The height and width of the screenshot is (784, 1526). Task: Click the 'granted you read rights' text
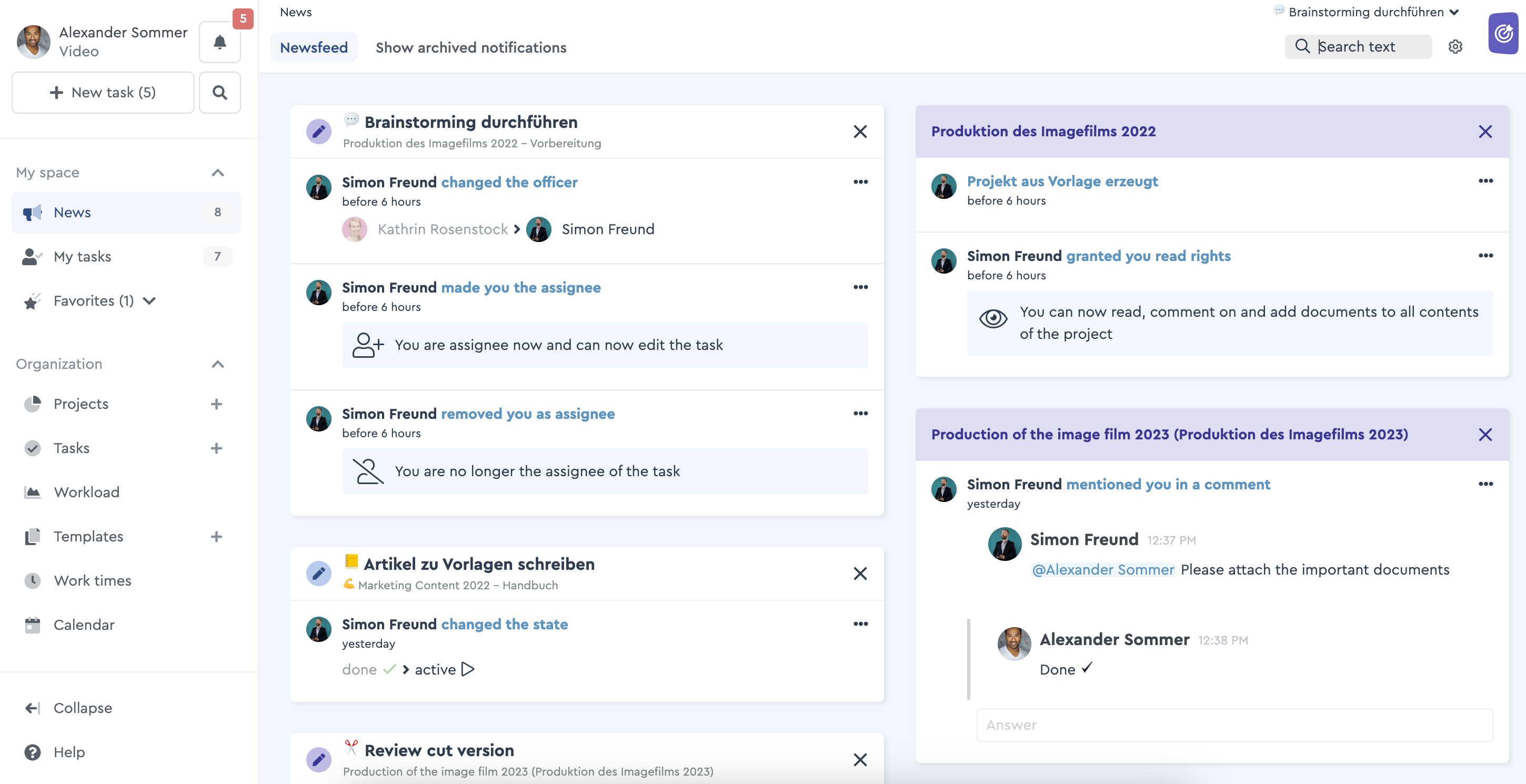click(x=1148, y=256)
